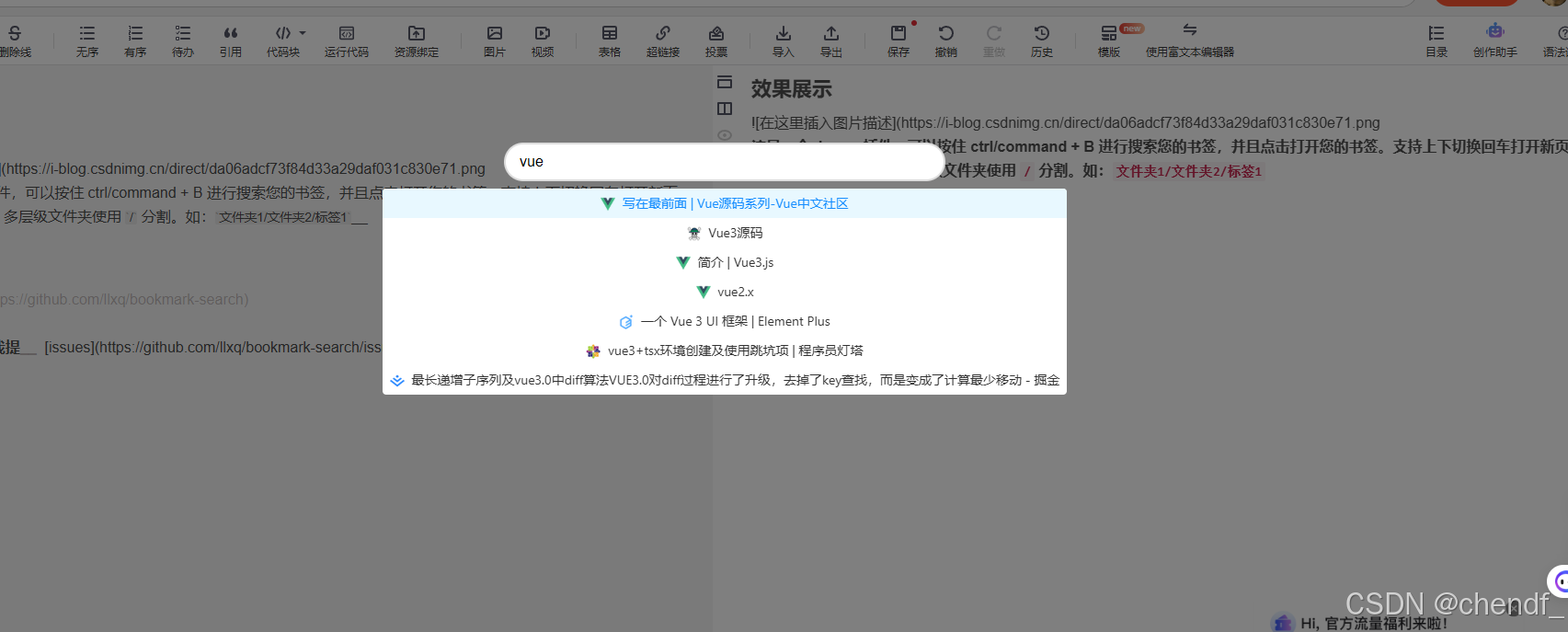The width and height of the screenshot is (1568, 632).
Task: Open the table of contents (目录)
Action: coord(1436,41)
